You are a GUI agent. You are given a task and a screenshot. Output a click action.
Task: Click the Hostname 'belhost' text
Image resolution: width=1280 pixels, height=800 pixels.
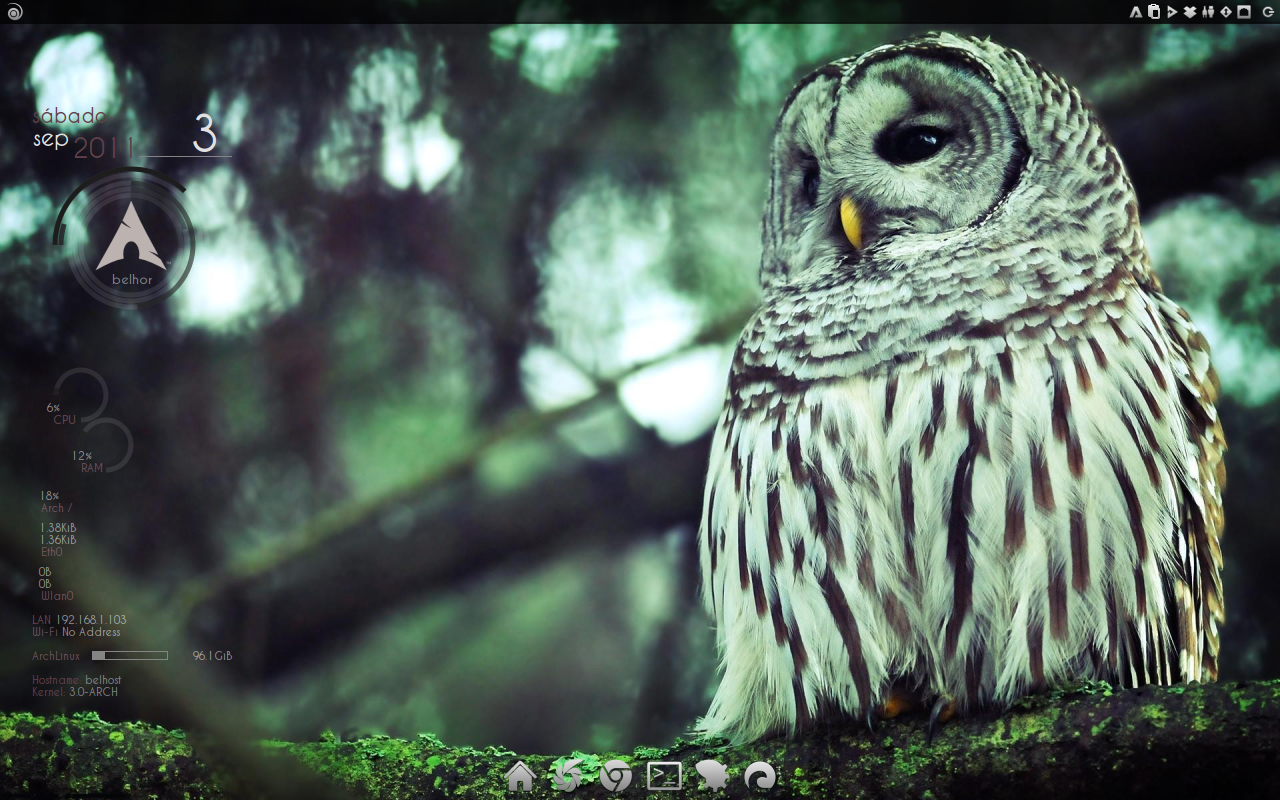pyautogui.click(x=103, y=680)
